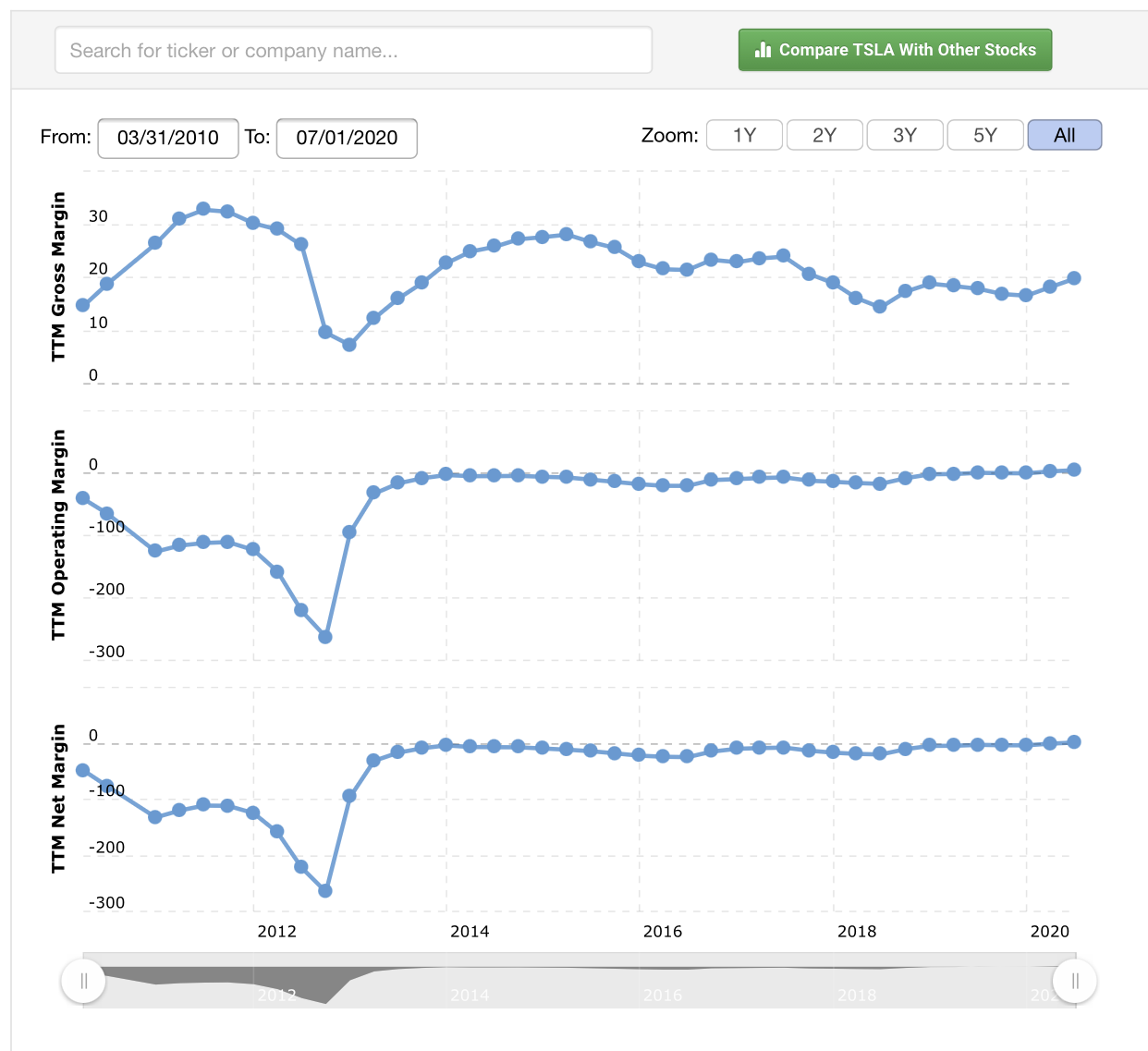Switch zoom range to 3Y
1148x1051 pixels.
[x=905, y=135]
